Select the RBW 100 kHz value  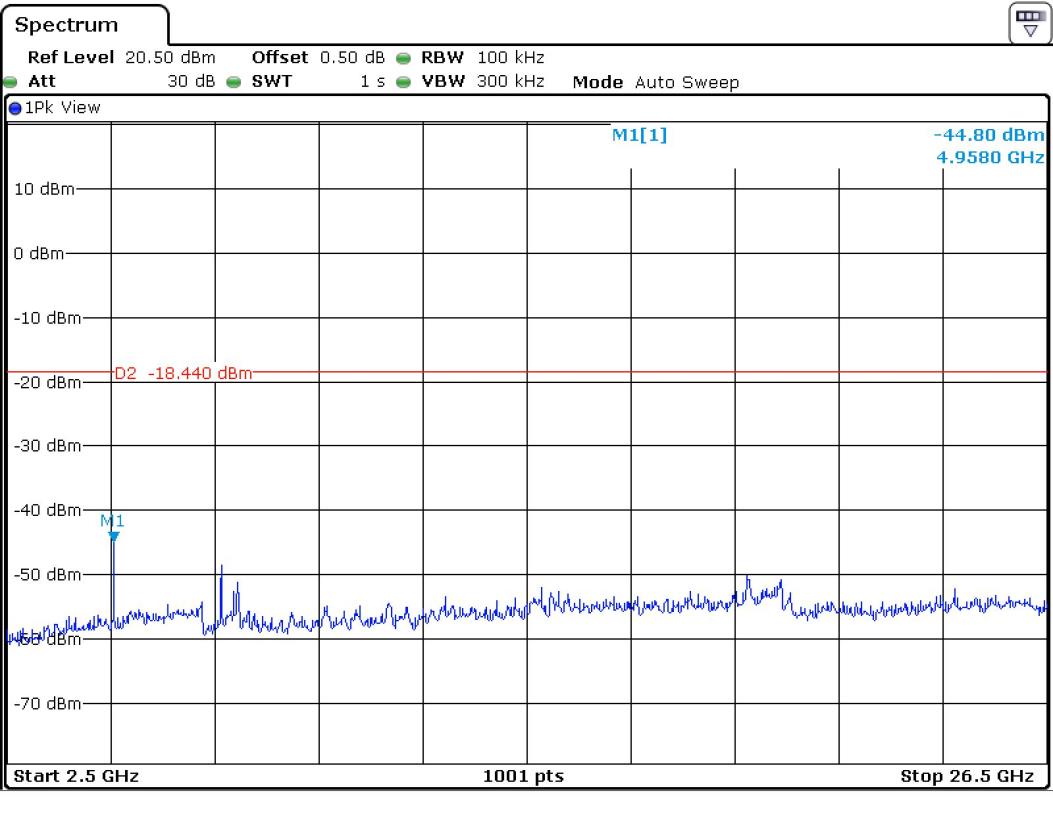coord(511,57)
